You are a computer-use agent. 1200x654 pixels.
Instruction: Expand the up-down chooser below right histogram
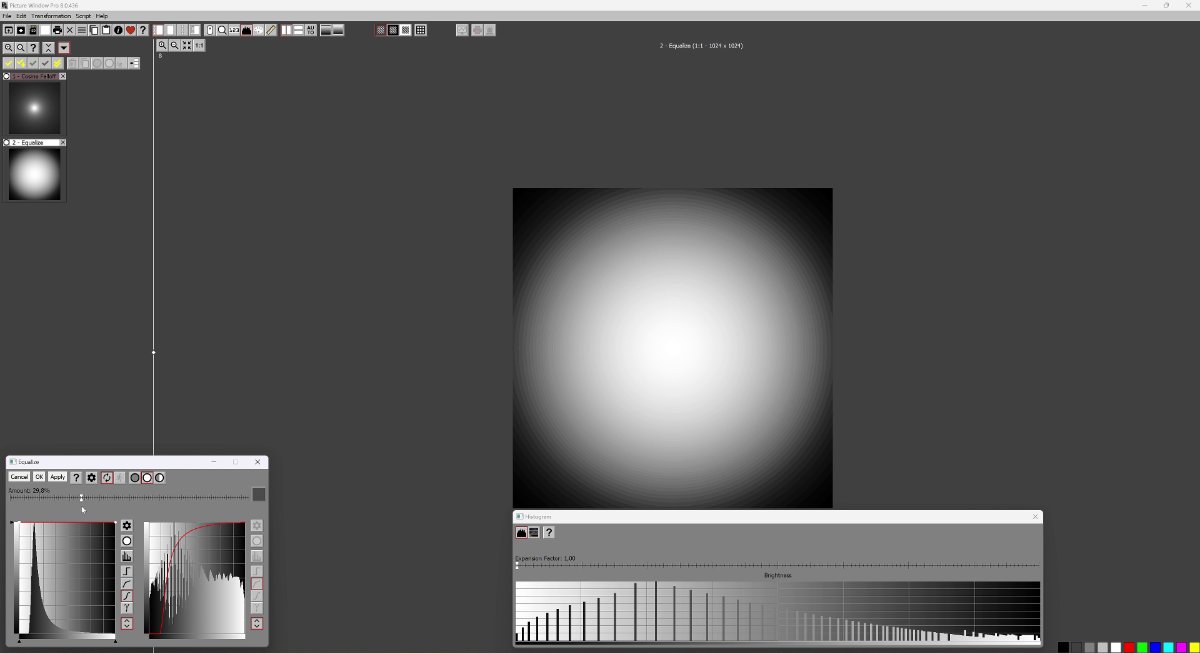coord(257,624)
